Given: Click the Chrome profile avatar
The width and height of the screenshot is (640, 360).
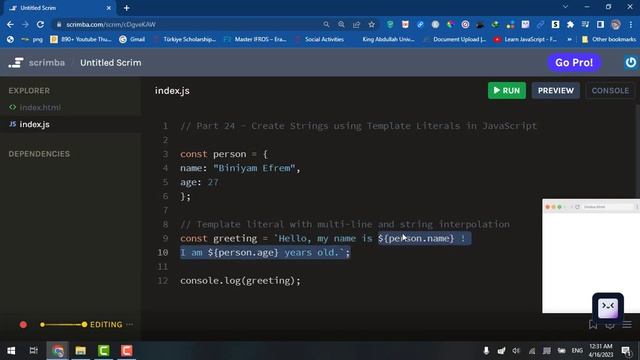Looking at the screenshot, I should (x=616, y=24).
